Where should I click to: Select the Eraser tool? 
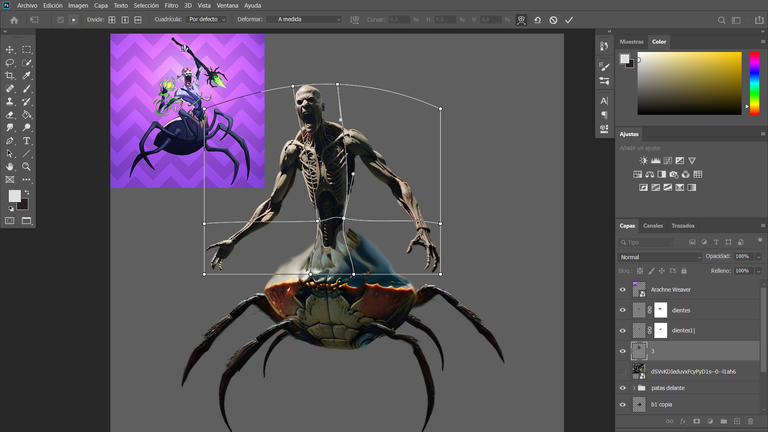click(9, 115)
